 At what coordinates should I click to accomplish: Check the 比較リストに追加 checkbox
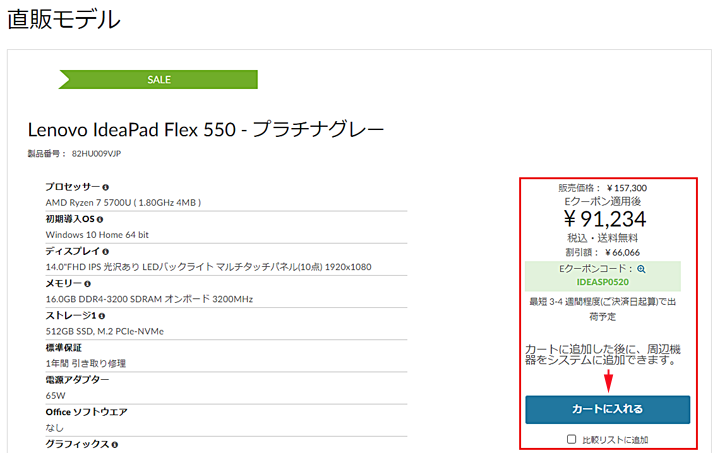click(571, 439)
